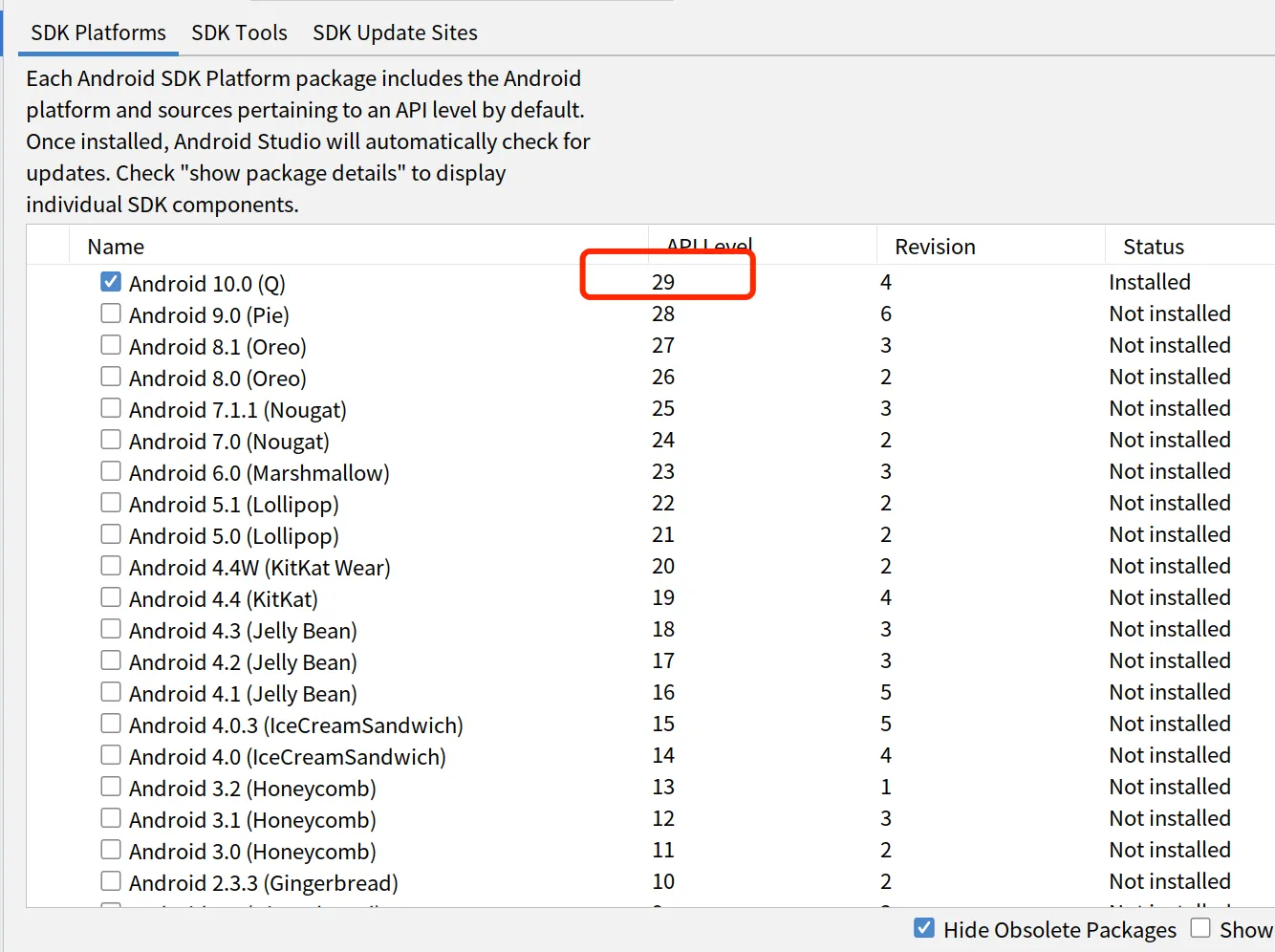
Task: Tick the Android 4.4 (KitKat) checkbox
Action: point(111,597)
